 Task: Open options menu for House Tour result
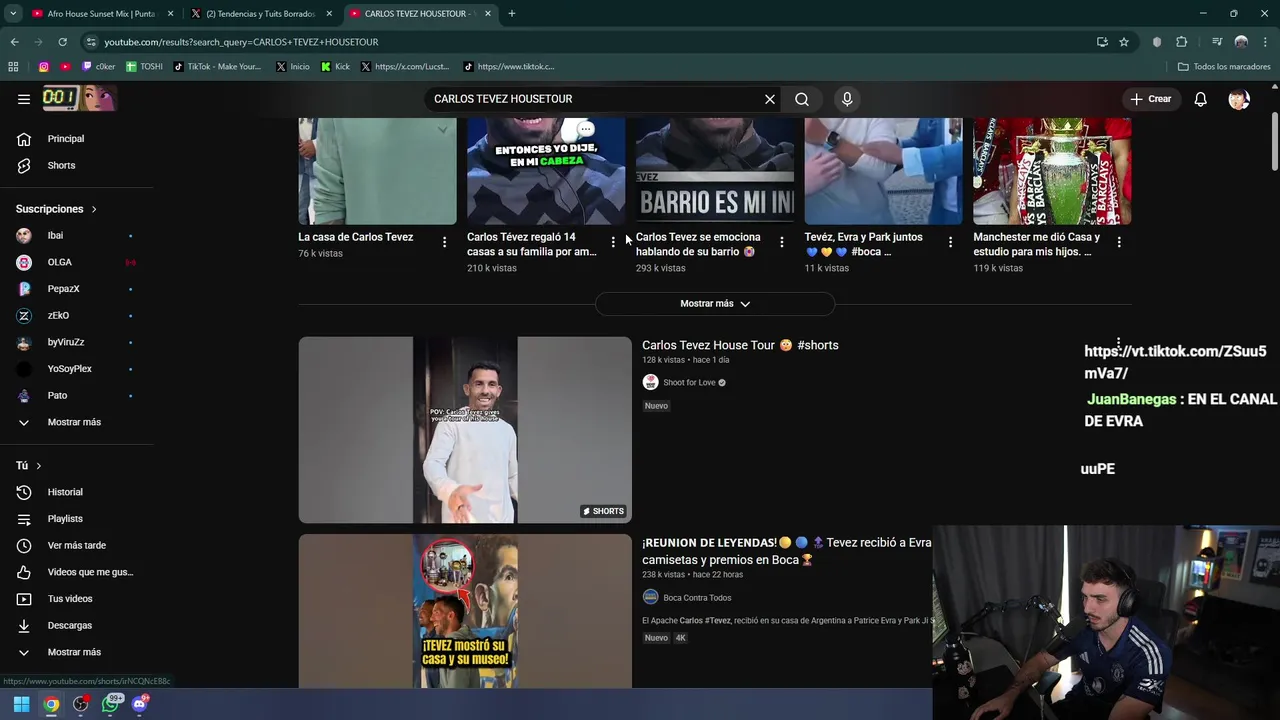click(1119, 343)
